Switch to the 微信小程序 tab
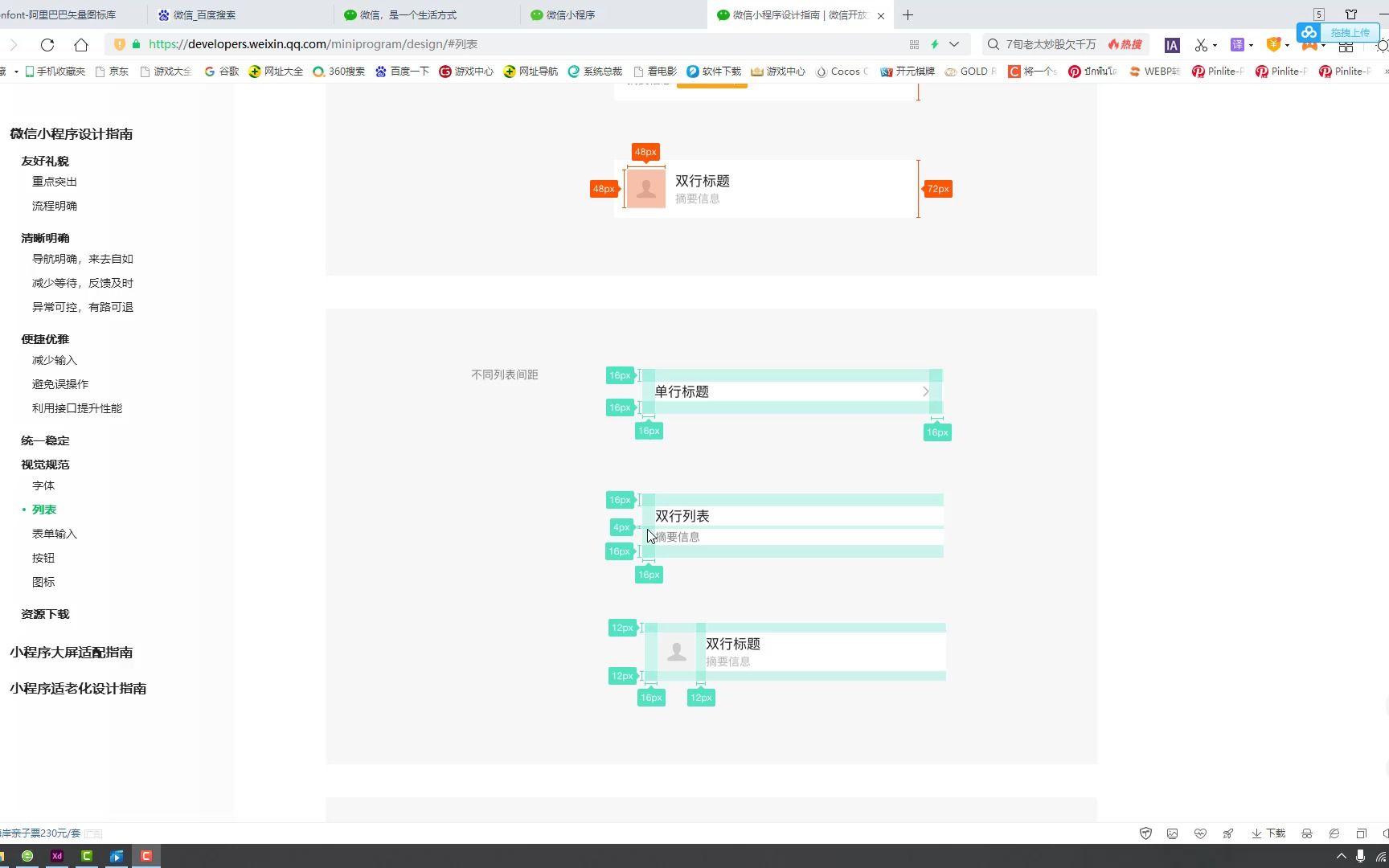The image size is (1389, 868). (x=613, y=15)
